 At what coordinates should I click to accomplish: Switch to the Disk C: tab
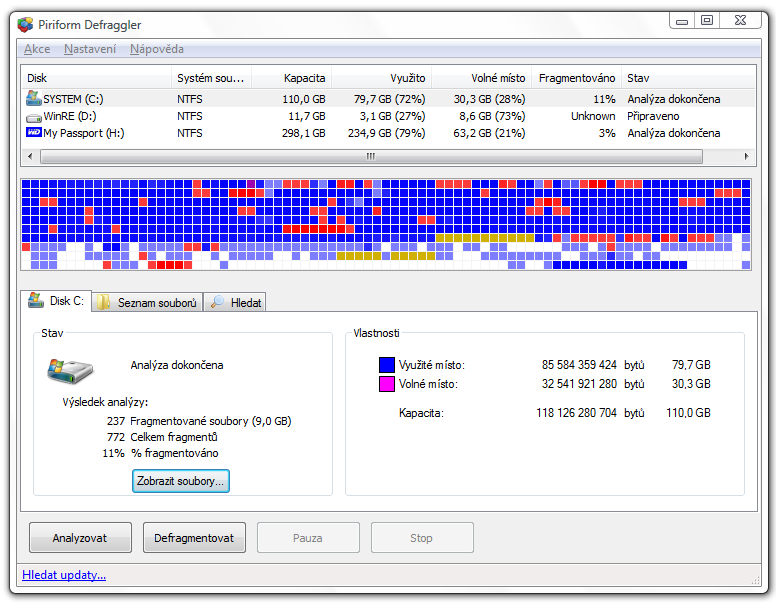[56, 301]
